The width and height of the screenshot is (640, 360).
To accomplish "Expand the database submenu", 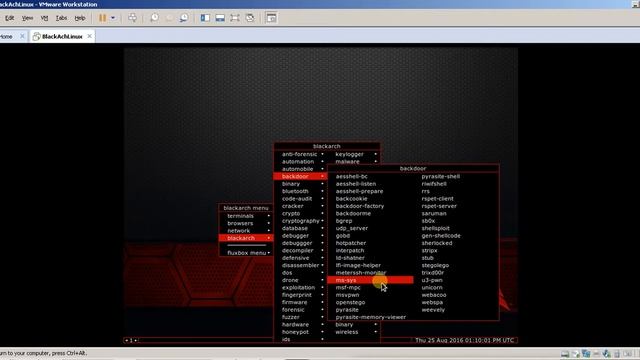I will (300, 228).
